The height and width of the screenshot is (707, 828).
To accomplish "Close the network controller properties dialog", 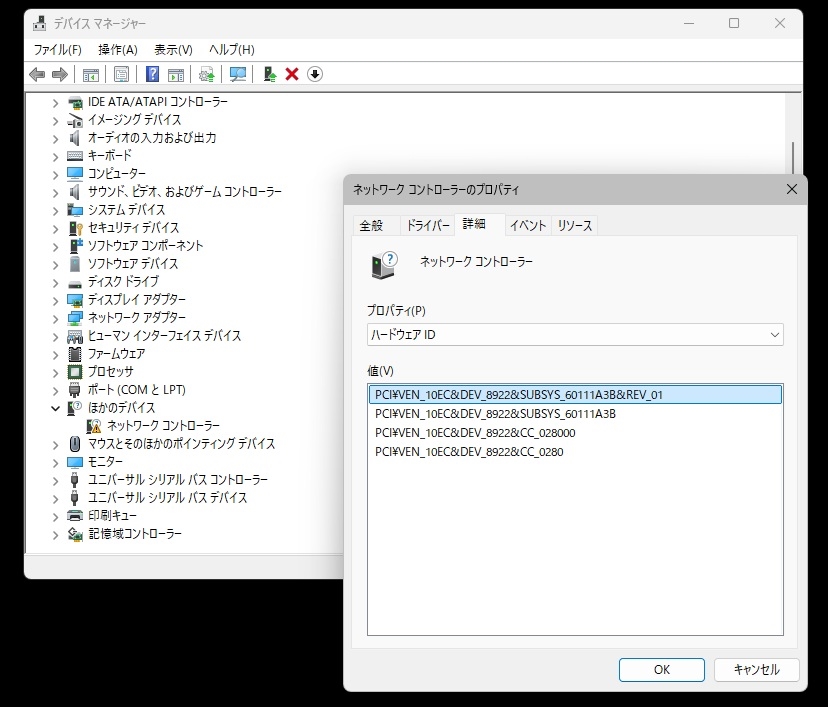I will coord(792,189).
